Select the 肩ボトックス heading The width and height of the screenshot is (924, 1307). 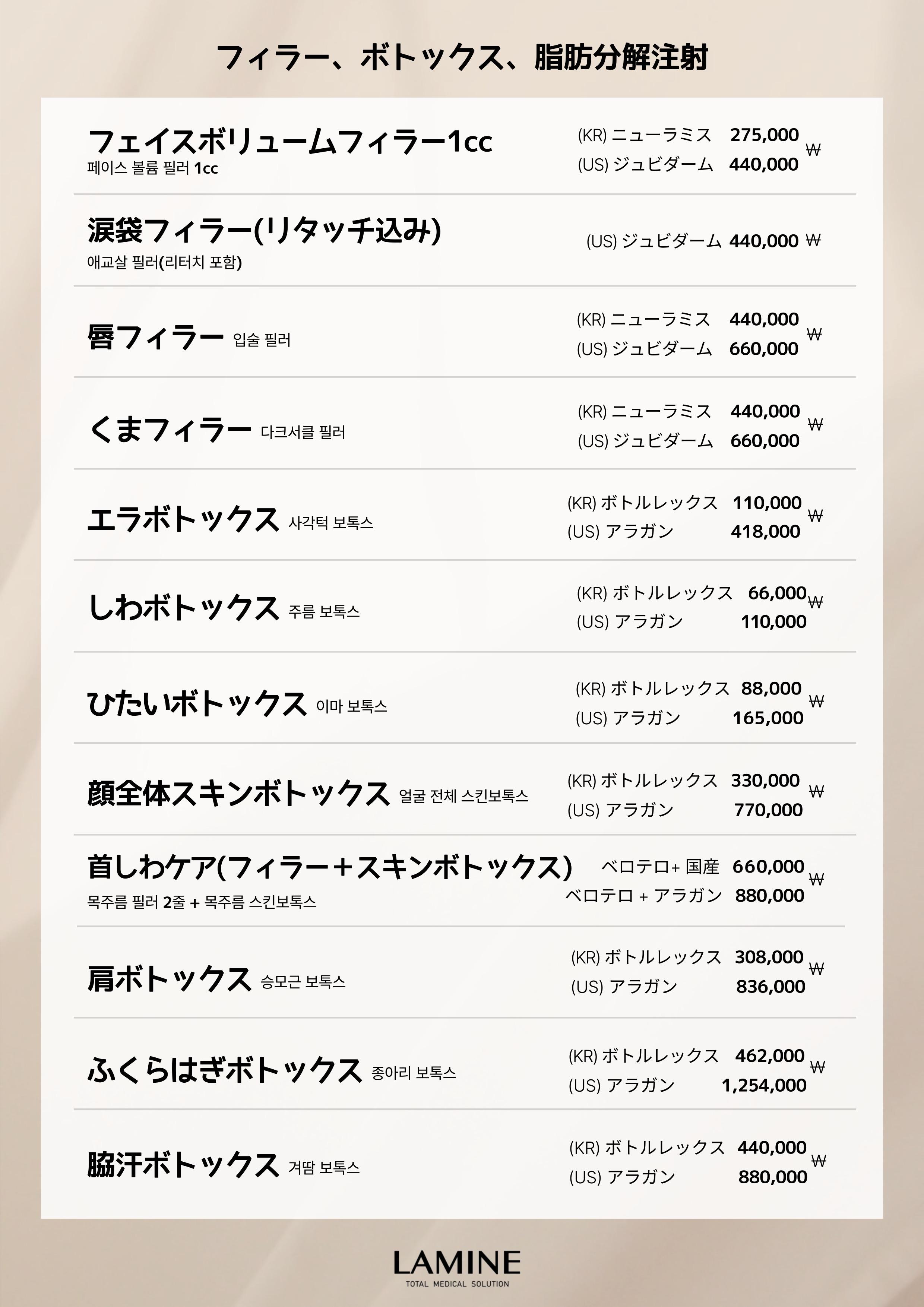pyautogui.click(x=169, y=979)
